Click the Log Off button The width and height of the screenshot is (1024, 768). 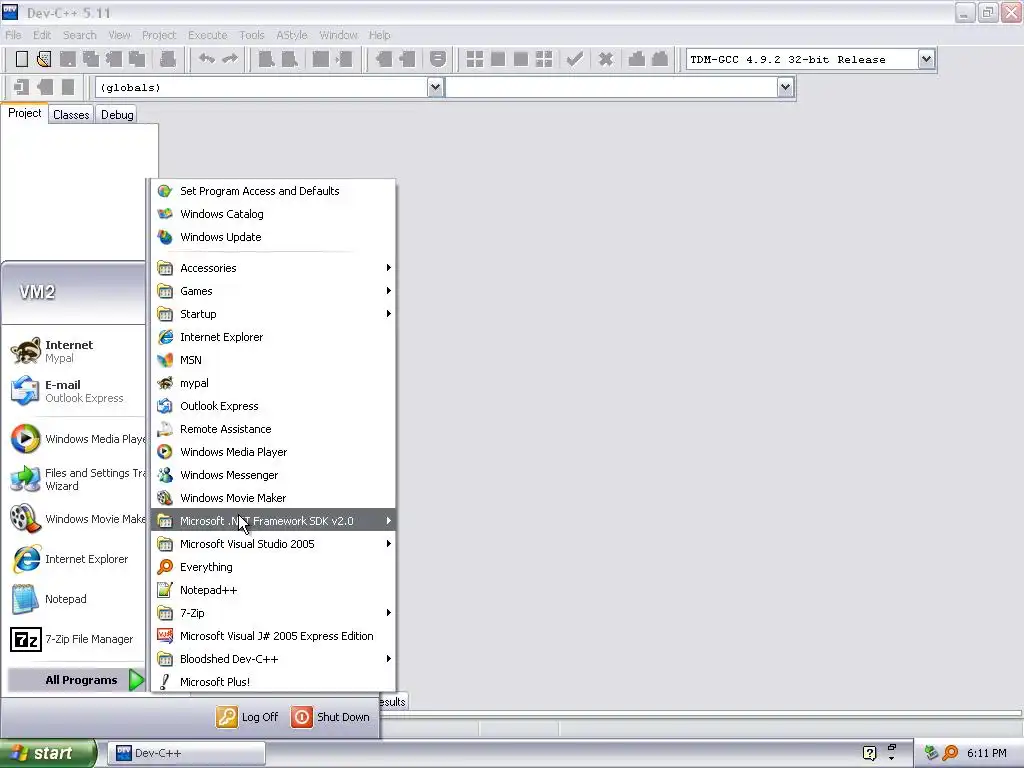[248, 717]
